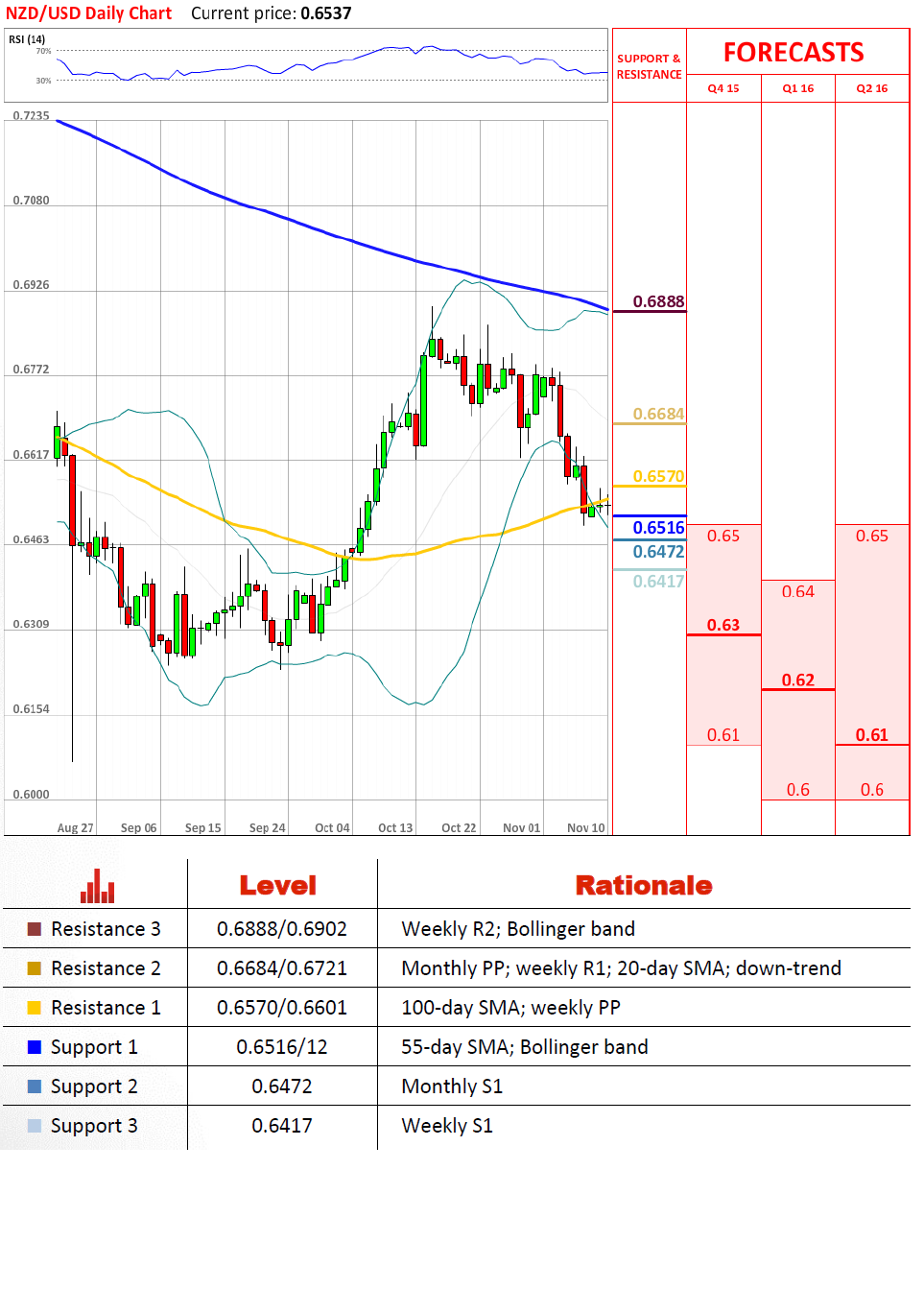Click the NZD/USD Daily Chart title
This screenshot has width=924, height=1313.
tap(88, 13)
